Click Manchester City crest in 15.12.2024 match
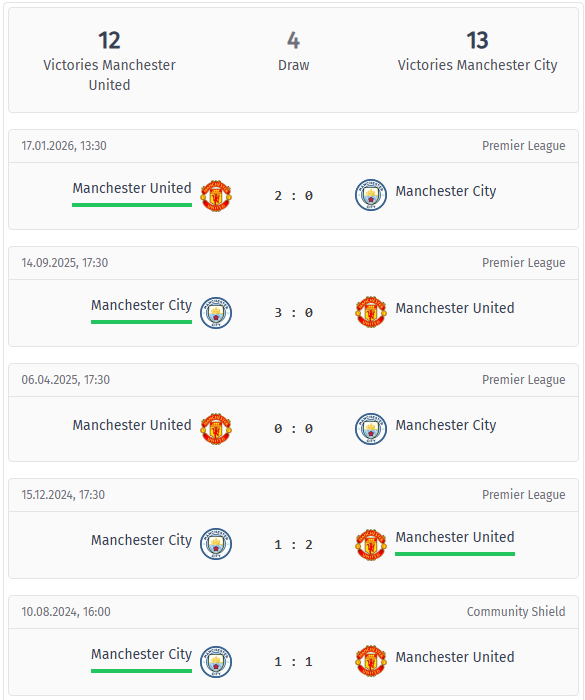 216,544
